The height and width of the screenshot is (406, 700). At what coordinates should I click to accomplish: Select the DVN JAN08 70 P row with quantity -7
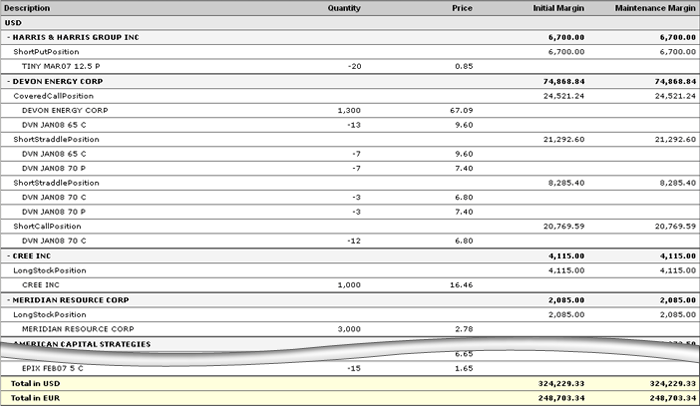pyautogui.click(x=350, y=168)
